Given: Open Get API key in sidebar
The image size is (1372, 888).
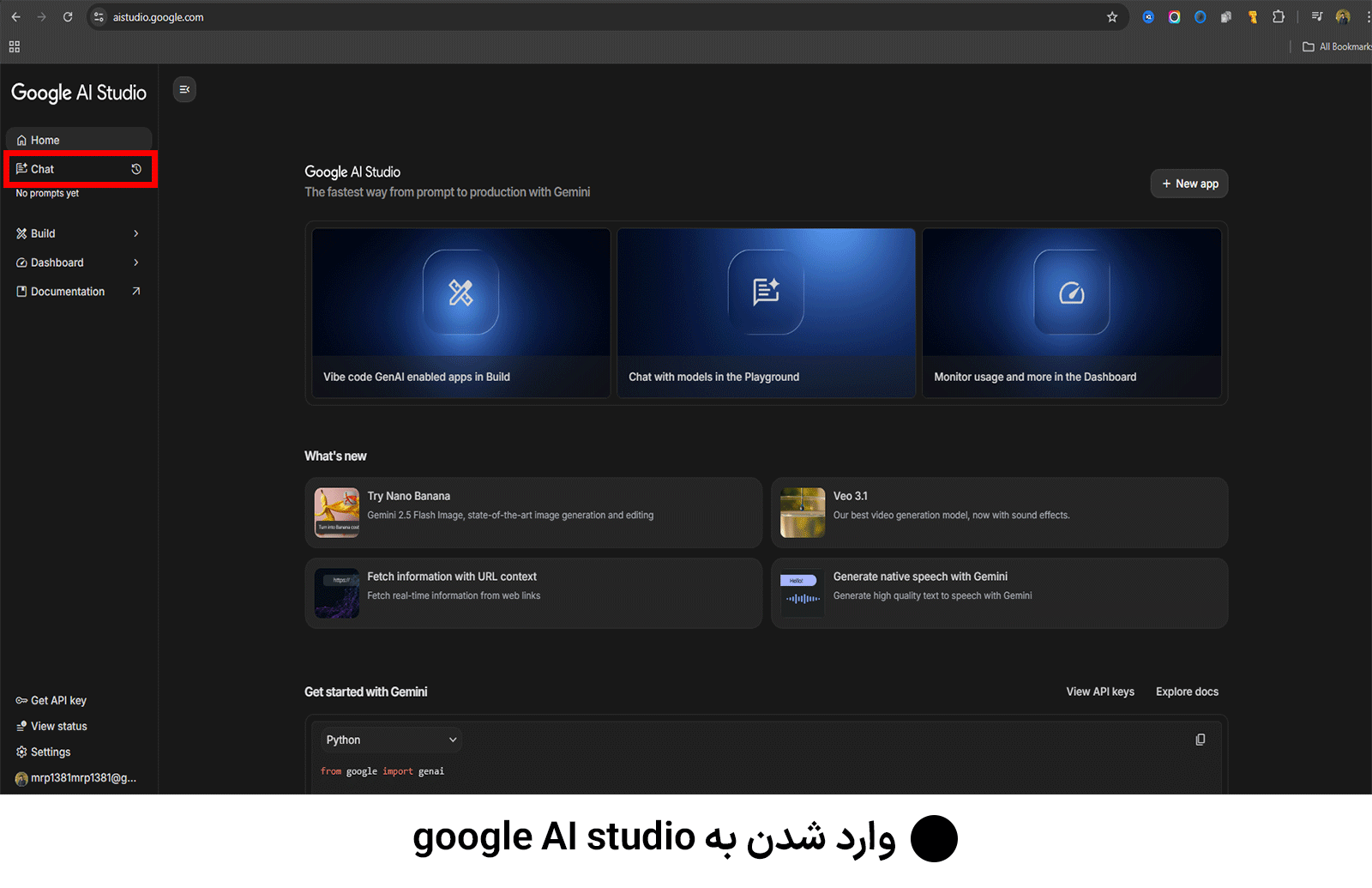Looking at the screenshot, I should coord(58,700).
